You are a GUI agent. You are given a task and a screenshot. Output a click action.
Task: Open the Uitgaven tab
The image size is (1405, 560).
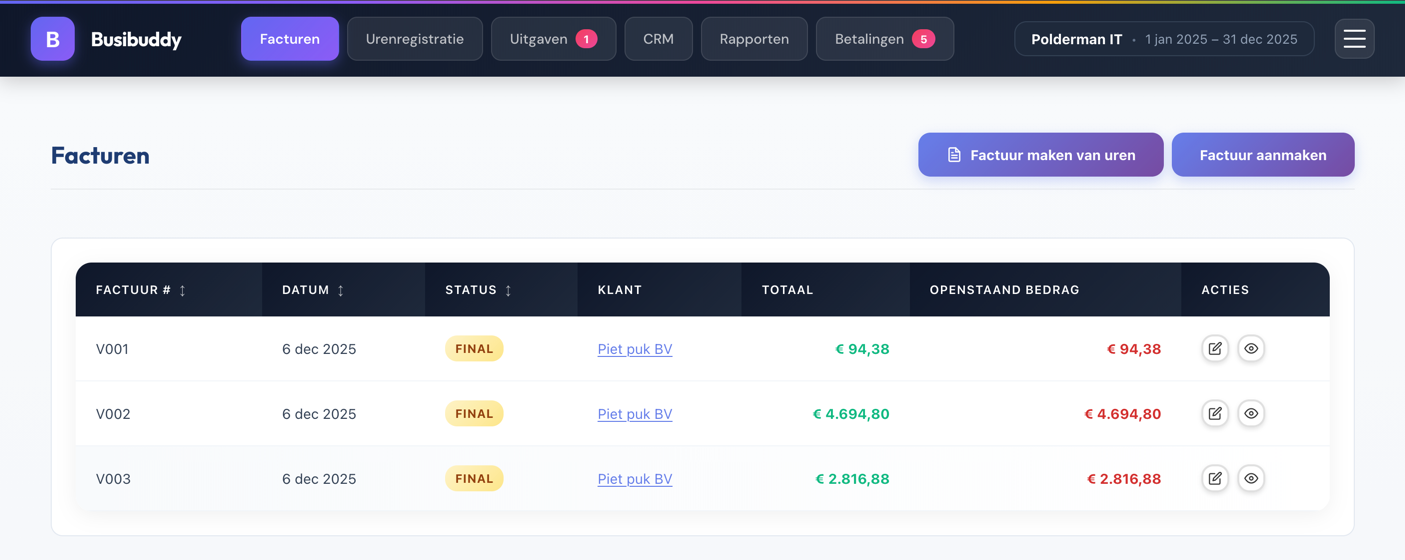[552, 39]
